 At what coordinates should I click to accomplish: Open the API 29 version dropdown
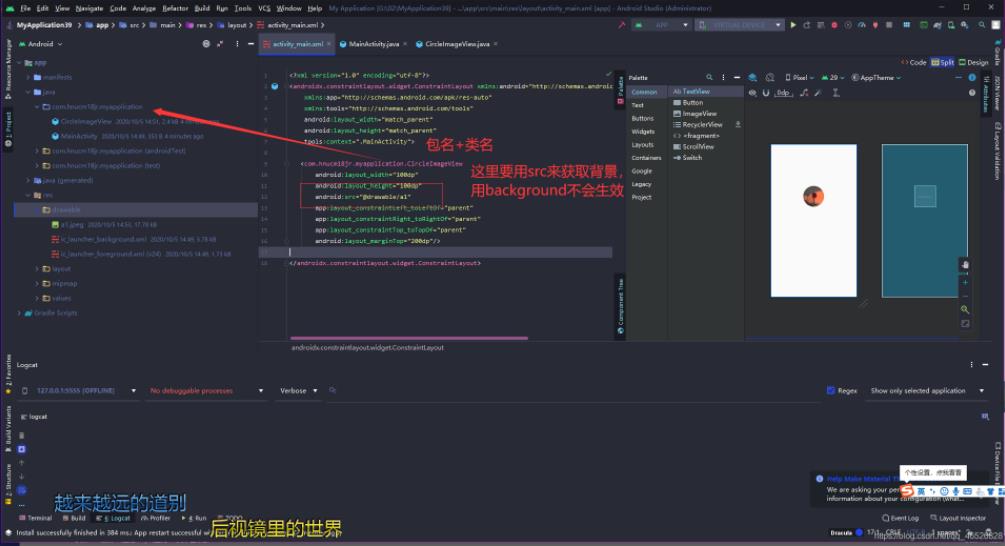(833, 78)
